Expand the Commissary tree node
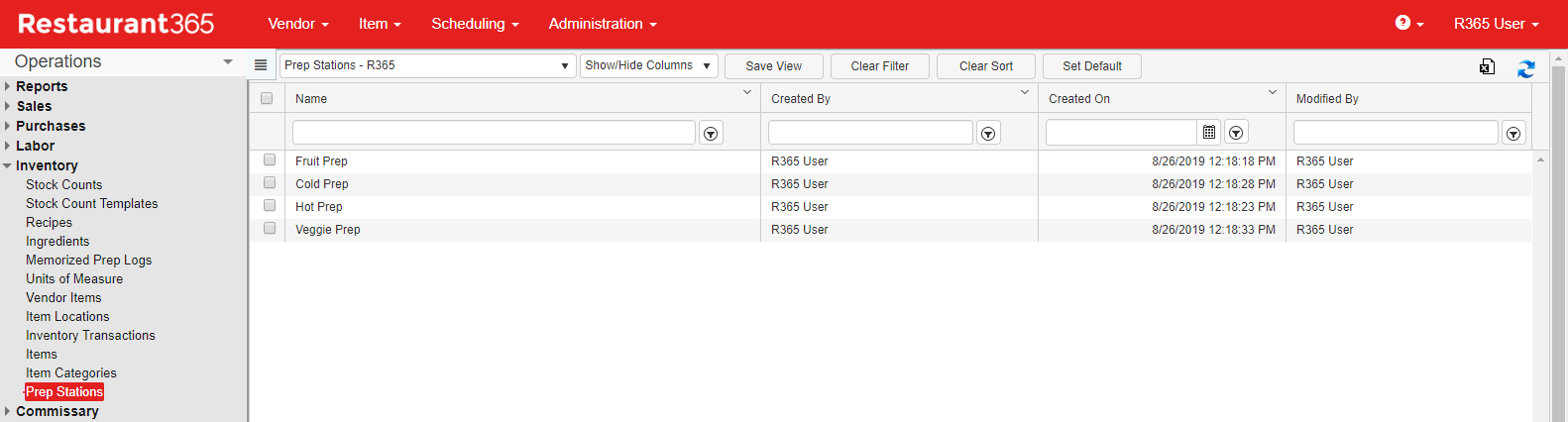Image resolution: width=1568 pixels, height=422 pixels. point(7,411)
